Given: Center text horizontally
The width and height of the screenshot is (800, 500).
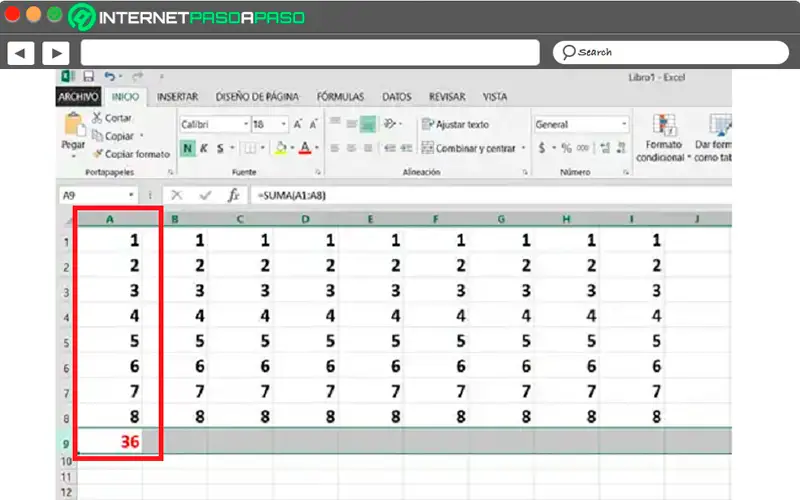Looking at the screenshot, I should point(352,148).
